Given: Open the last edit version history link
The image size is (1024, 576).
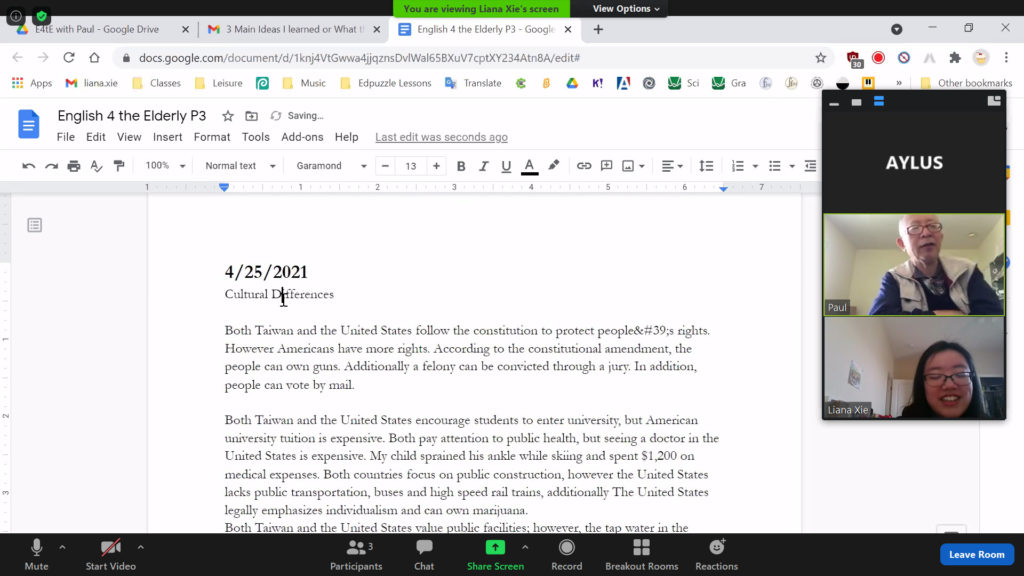Looking at the screenshot, I should point(441,137).
